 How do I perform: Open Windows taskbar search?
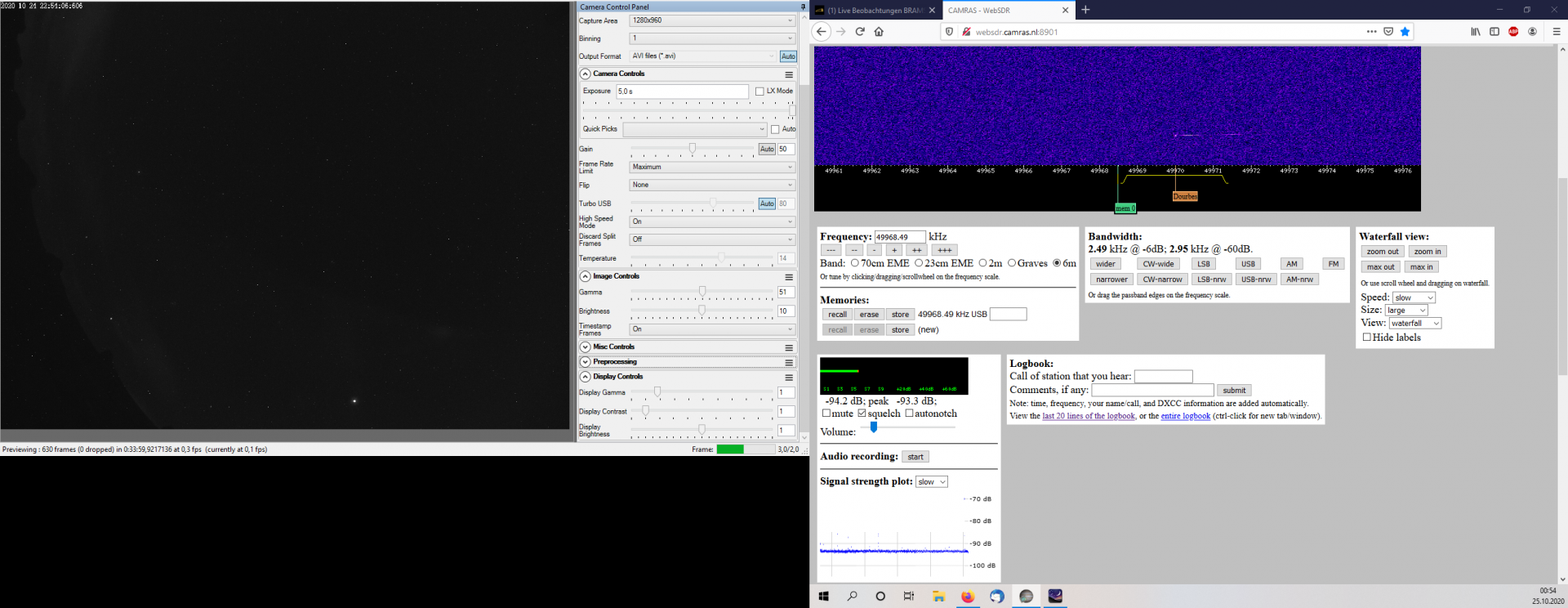pyautogui.click(x=852, y=597)
